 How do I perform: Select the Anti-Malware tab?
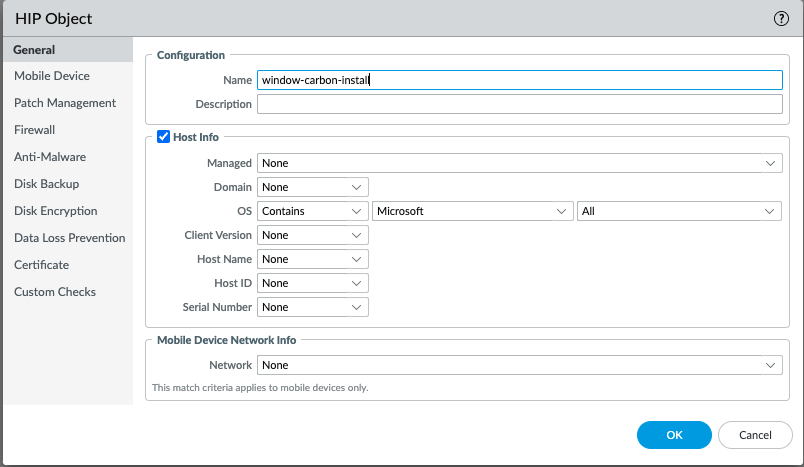point(50,157)
